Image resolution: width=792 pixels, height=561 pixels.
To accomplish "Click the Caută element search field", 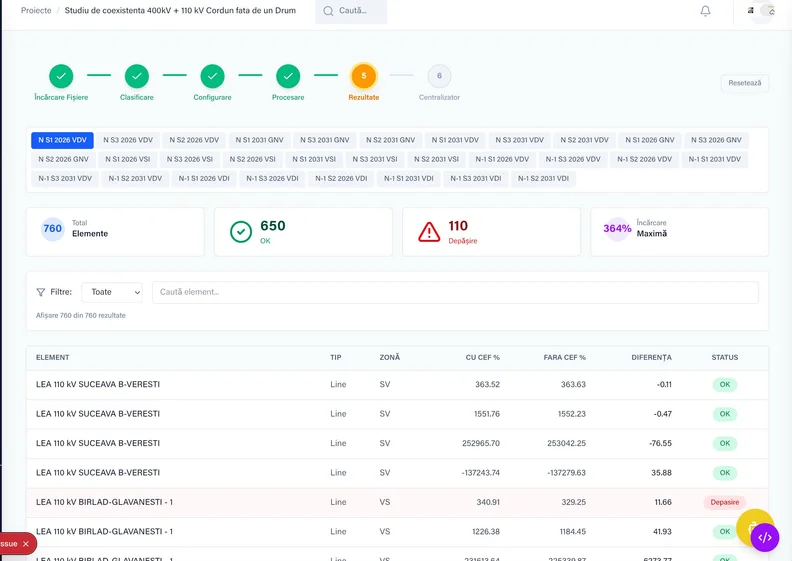I will [455, 292].
